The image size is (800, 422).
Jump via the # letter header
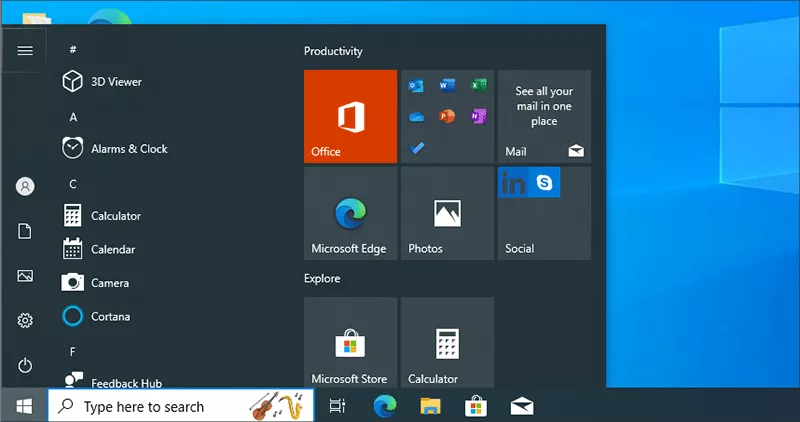pyautogui.click(x=73, y=49)
